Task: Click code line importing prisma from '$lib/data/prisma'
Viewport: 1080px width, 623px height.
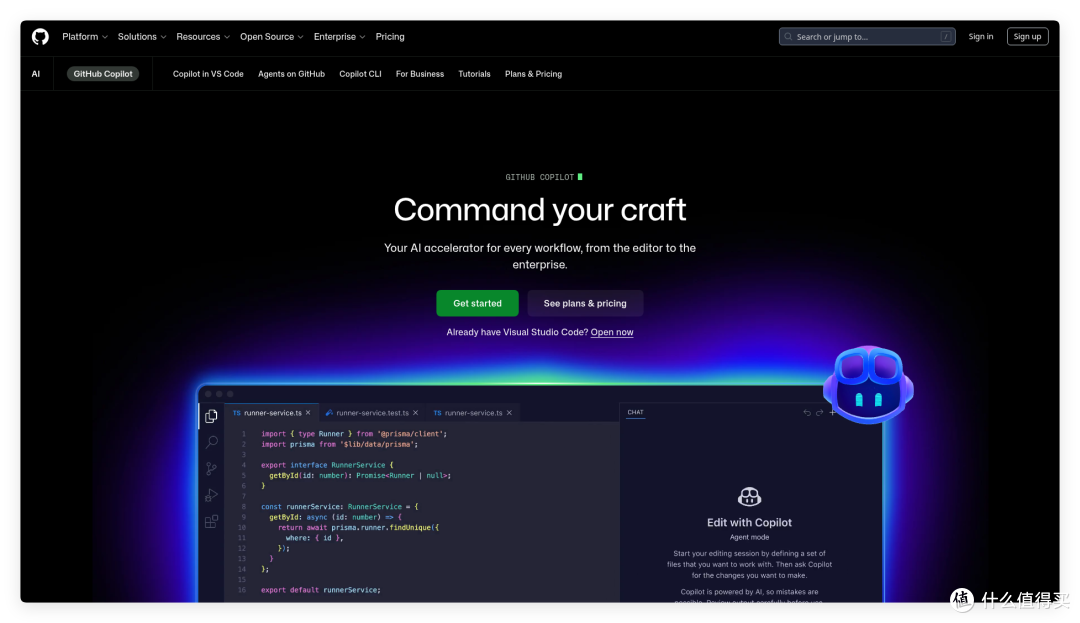Action: point(340,444)
